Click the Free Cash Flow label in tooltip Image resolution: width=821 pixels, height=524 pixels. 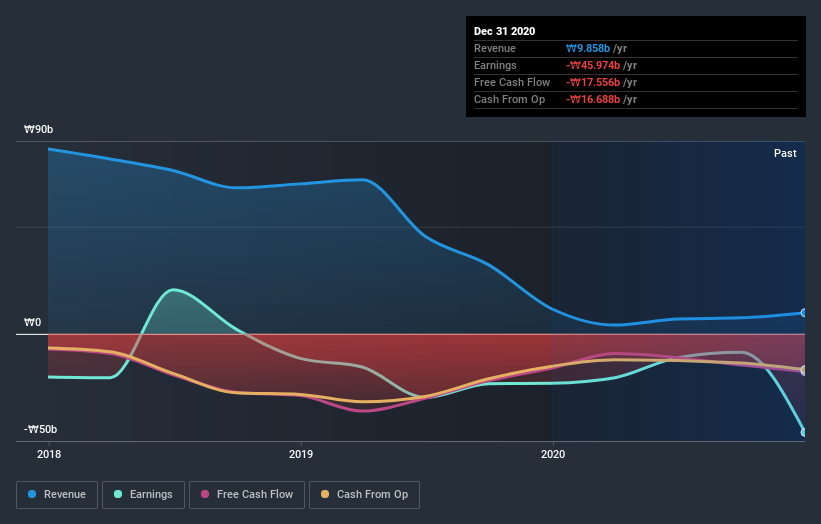coord(512,82)
